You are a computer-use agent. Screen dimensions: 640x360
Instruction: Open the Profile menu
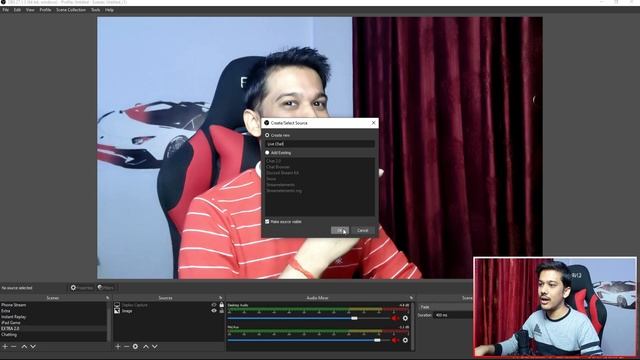45,10
